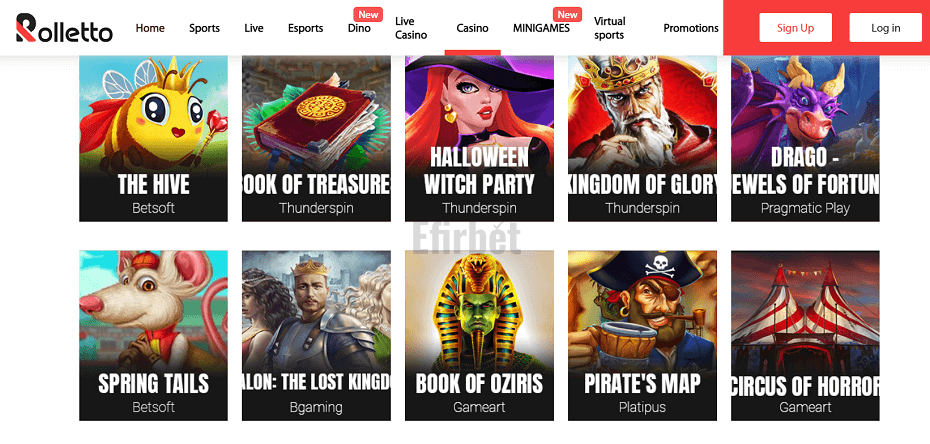The image size is (930, 444).
Task: Open Circus of Horror game tile
Action: pyautogui.click(x=805, y=336)
